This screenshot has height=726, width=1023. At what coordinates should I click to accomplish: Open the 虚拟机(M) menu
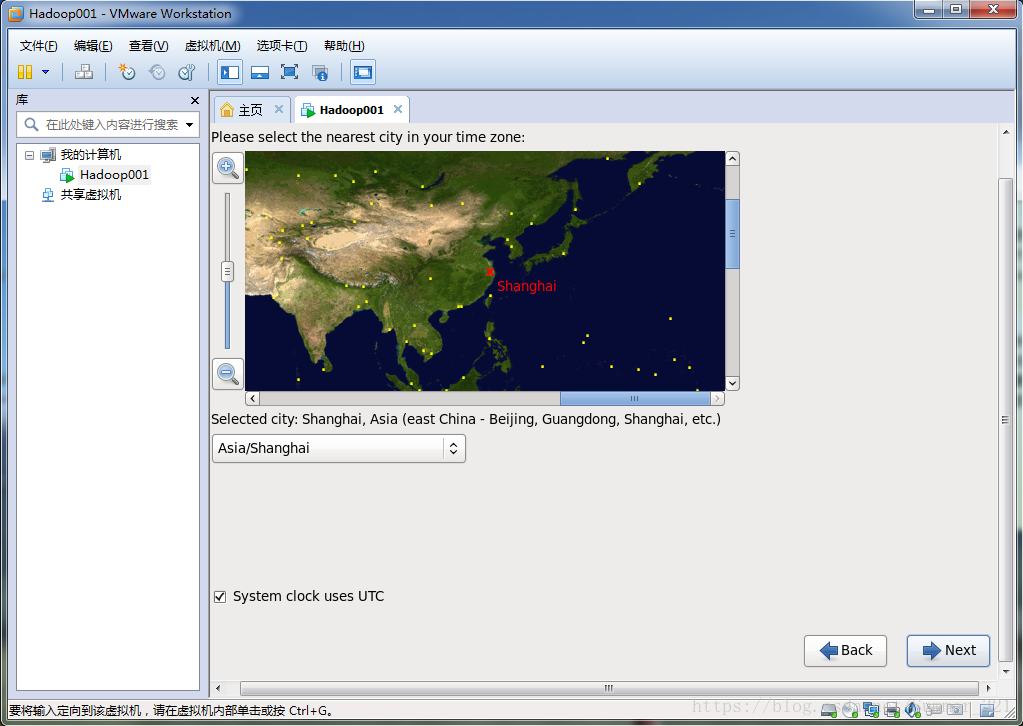tap(213, 46)
